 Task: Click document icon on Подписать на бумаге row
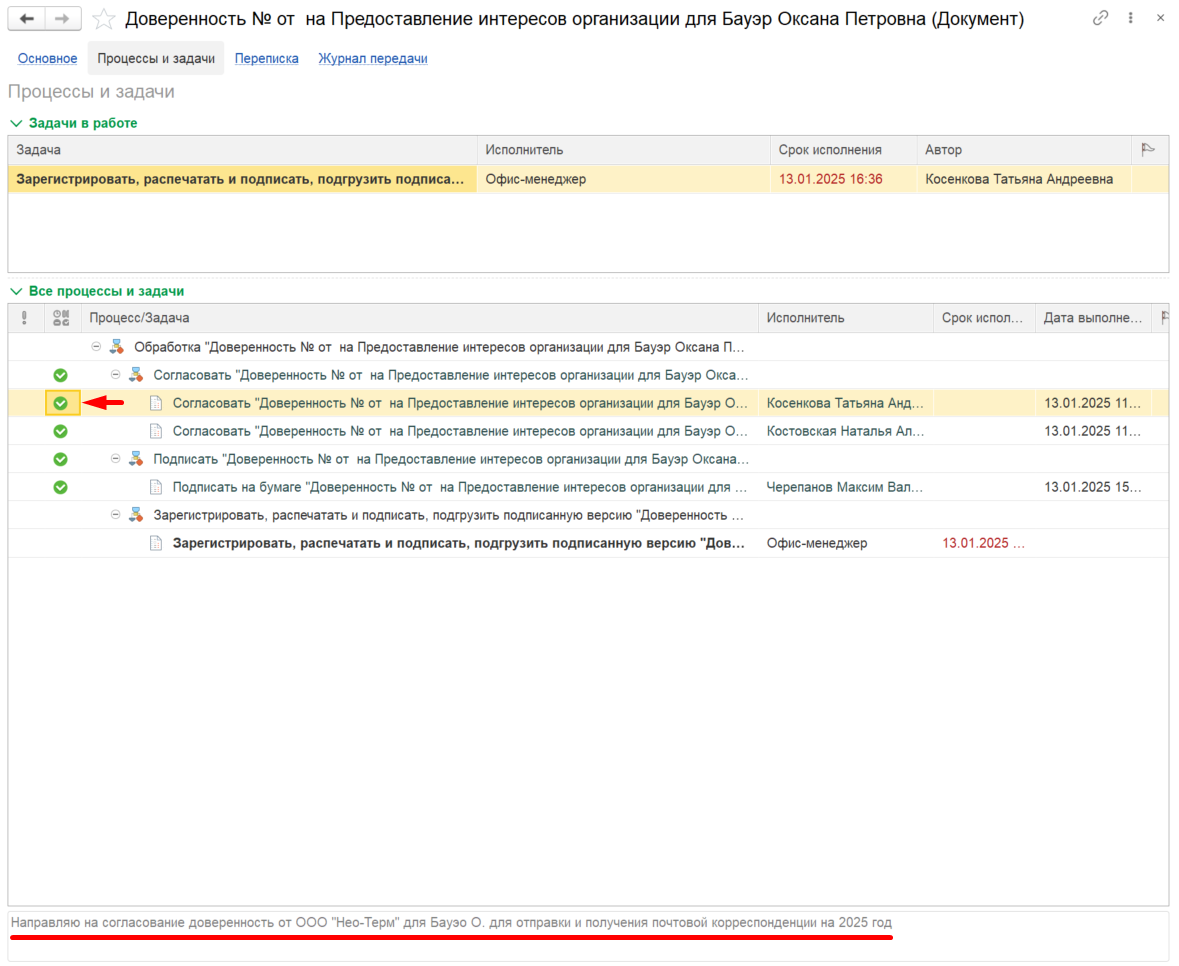(156, 488)
